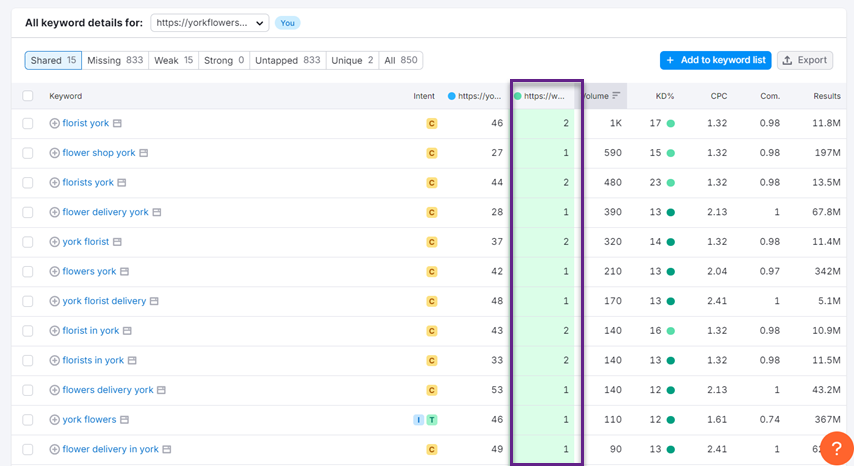Image resolution: width=854 pixels, height=466 pixels.
Task: Open the flowers delivery york keyword link
Action: pos(108,390)
